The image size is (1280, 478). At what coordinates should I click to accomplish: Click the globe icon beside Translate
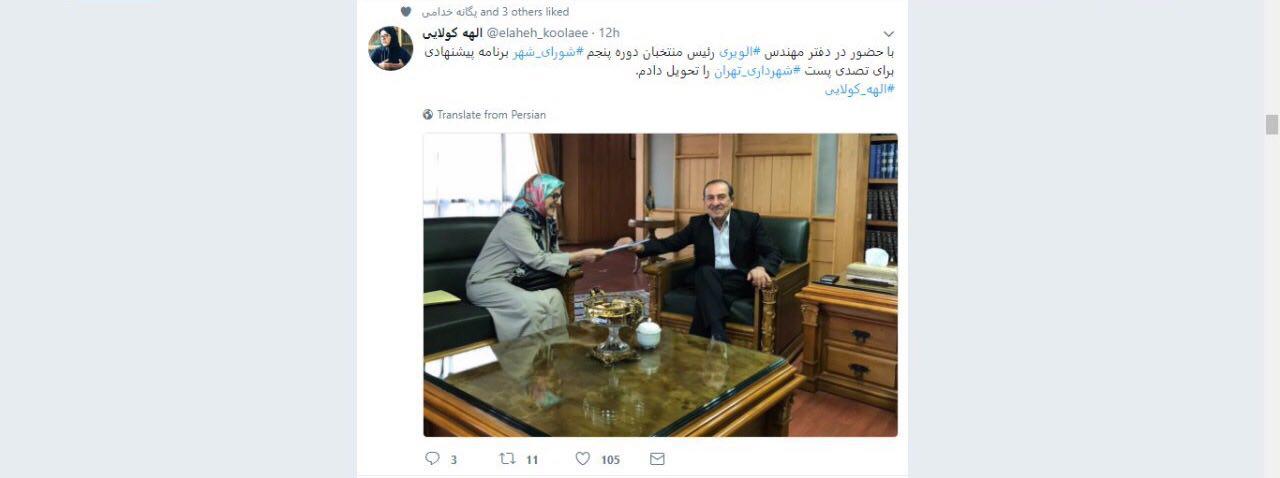point(428,115)
